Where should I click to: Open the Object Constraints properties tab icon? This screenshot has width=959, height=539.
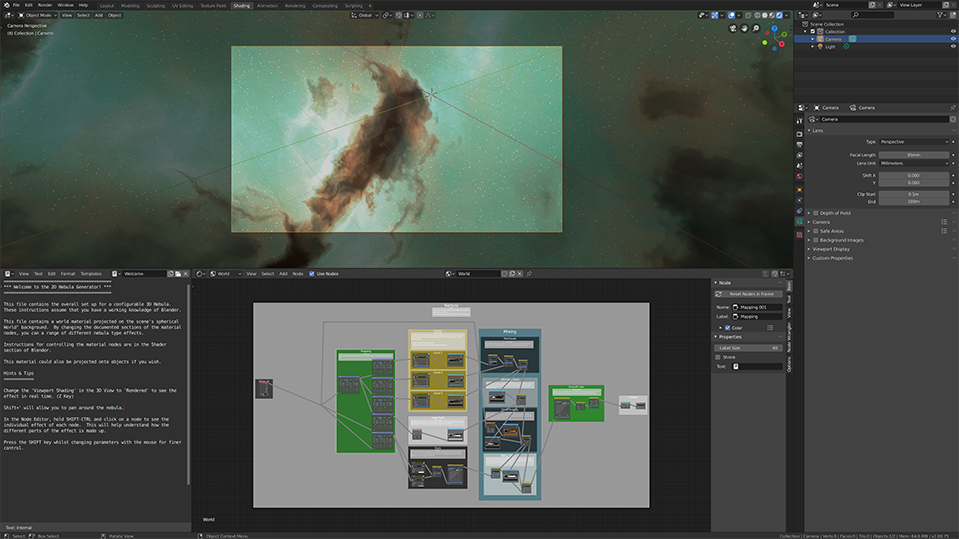[x=799, y=211]
